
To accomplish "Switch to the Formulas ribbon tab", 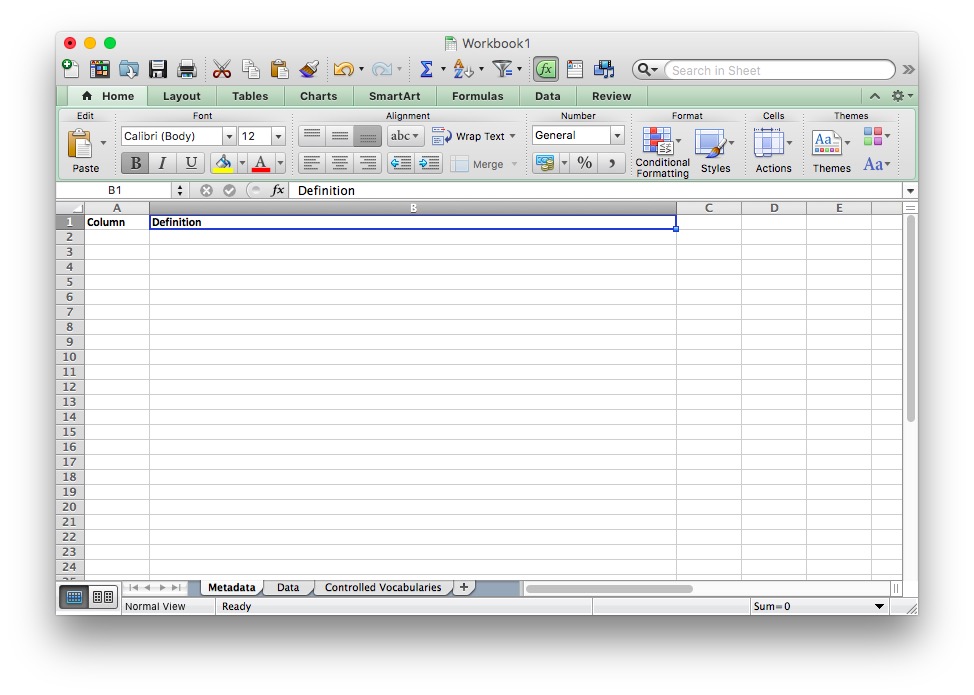I will pos(477,96).
